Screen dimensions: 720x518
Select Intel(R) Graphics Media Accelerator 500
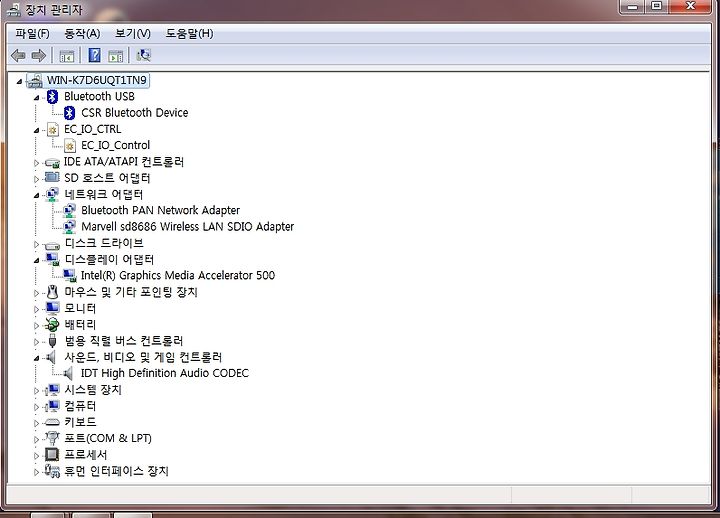pos(178,275)
